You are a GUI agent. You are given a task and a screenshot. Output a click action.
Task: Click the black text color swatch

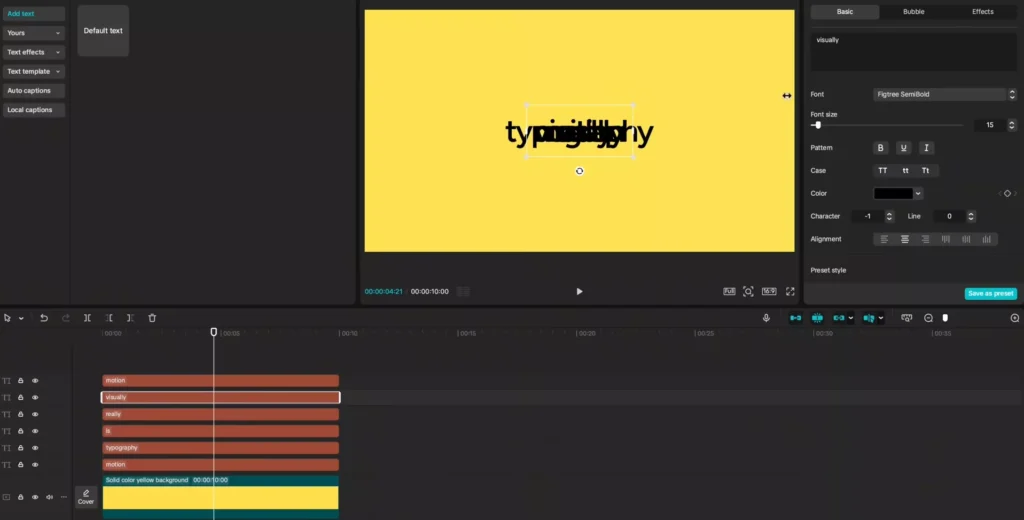click(893, 193)
